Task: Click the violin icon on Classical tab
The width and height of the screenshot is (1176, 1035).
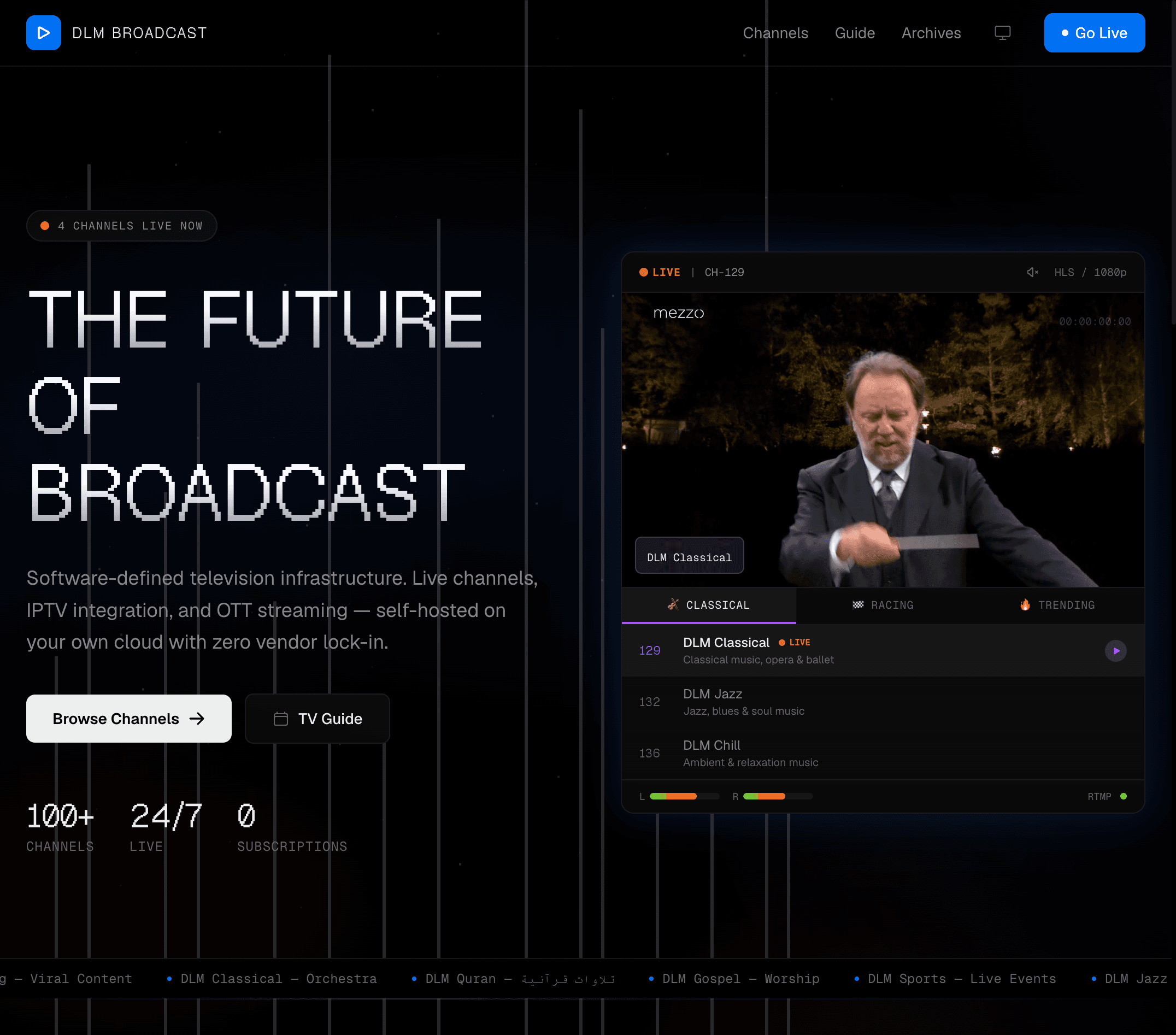Action: 673,605
